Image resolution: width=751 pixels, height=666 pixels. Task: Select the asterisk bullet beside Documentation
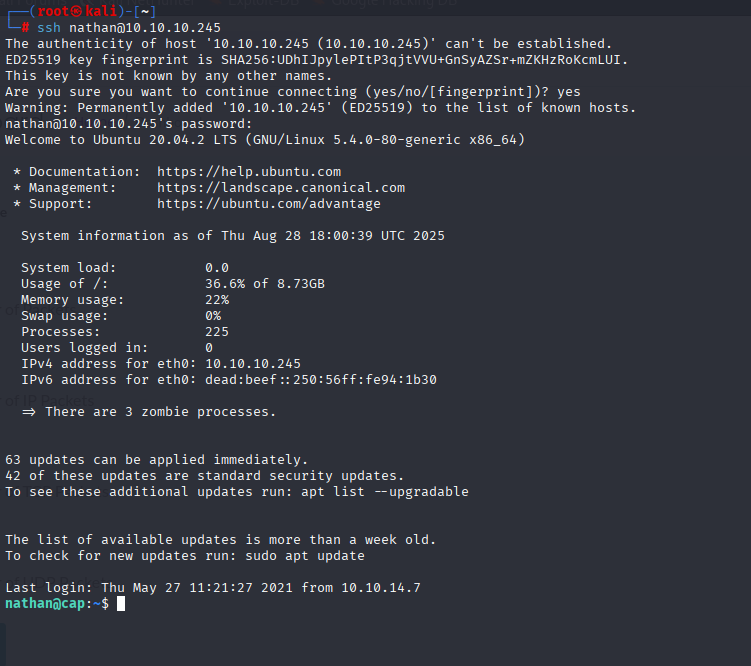[17, 172]
